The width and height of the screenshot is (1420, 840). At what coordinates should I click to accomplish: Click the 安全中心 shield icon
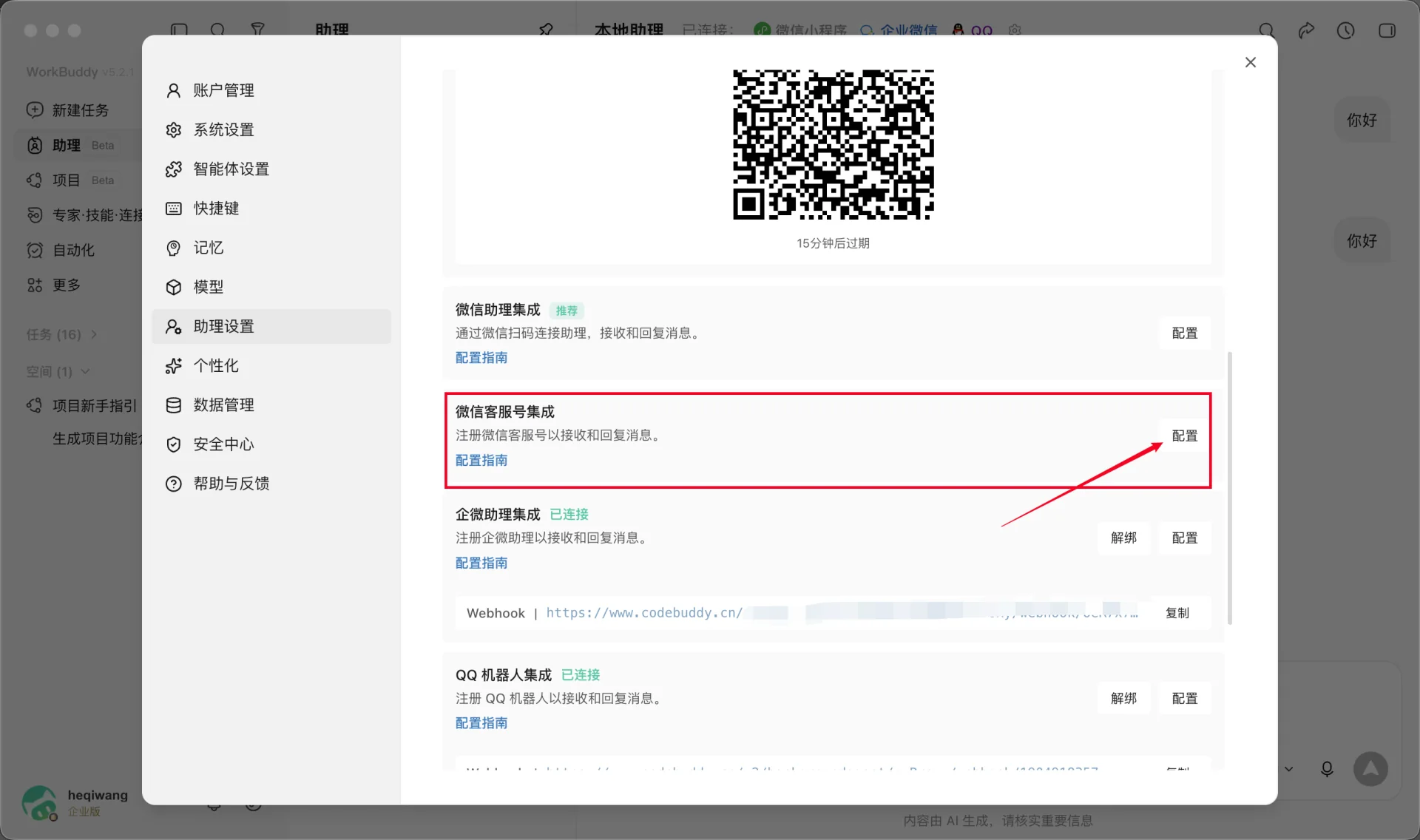(173, 444)
